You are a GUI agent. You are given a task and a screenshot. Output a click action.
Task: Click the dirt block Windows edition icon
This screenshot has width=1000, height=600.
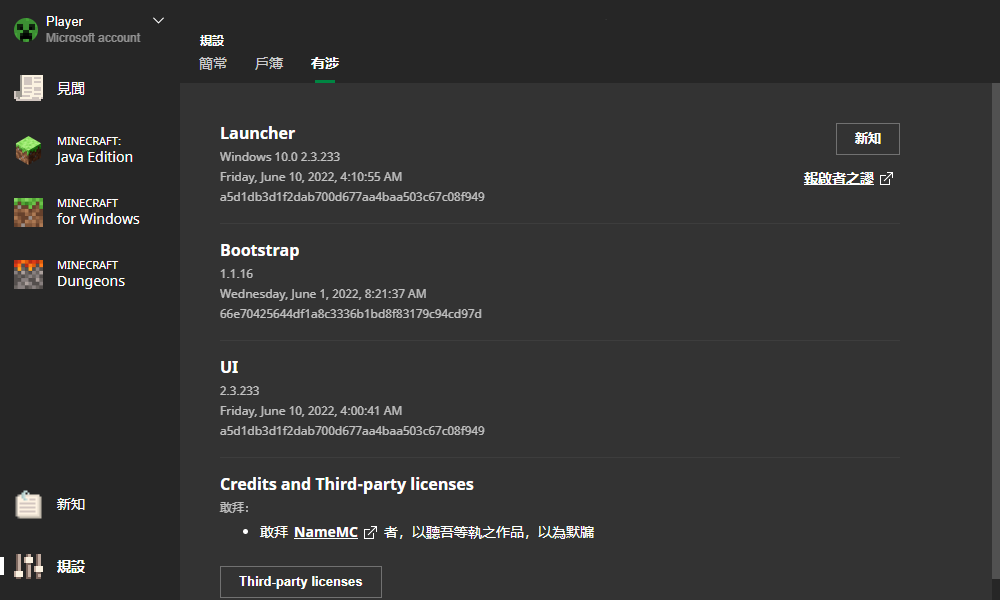28,212
